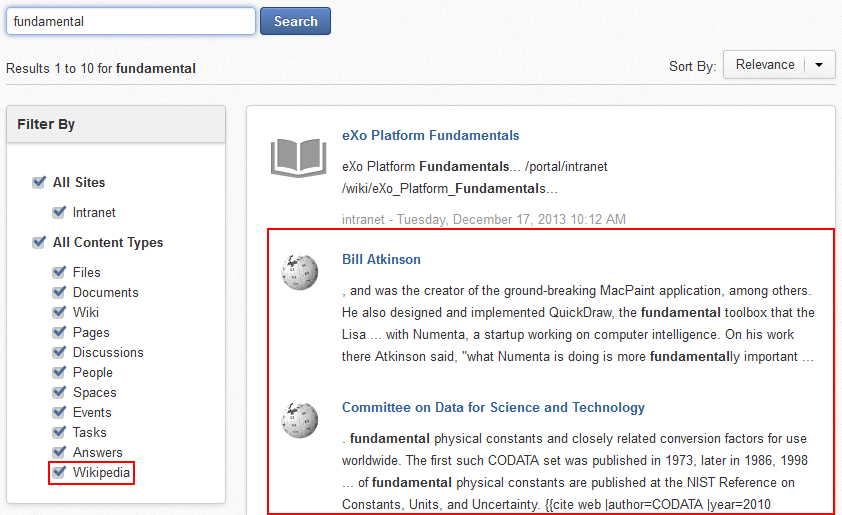Focus the search field containing fundamental

coord(130,21)
